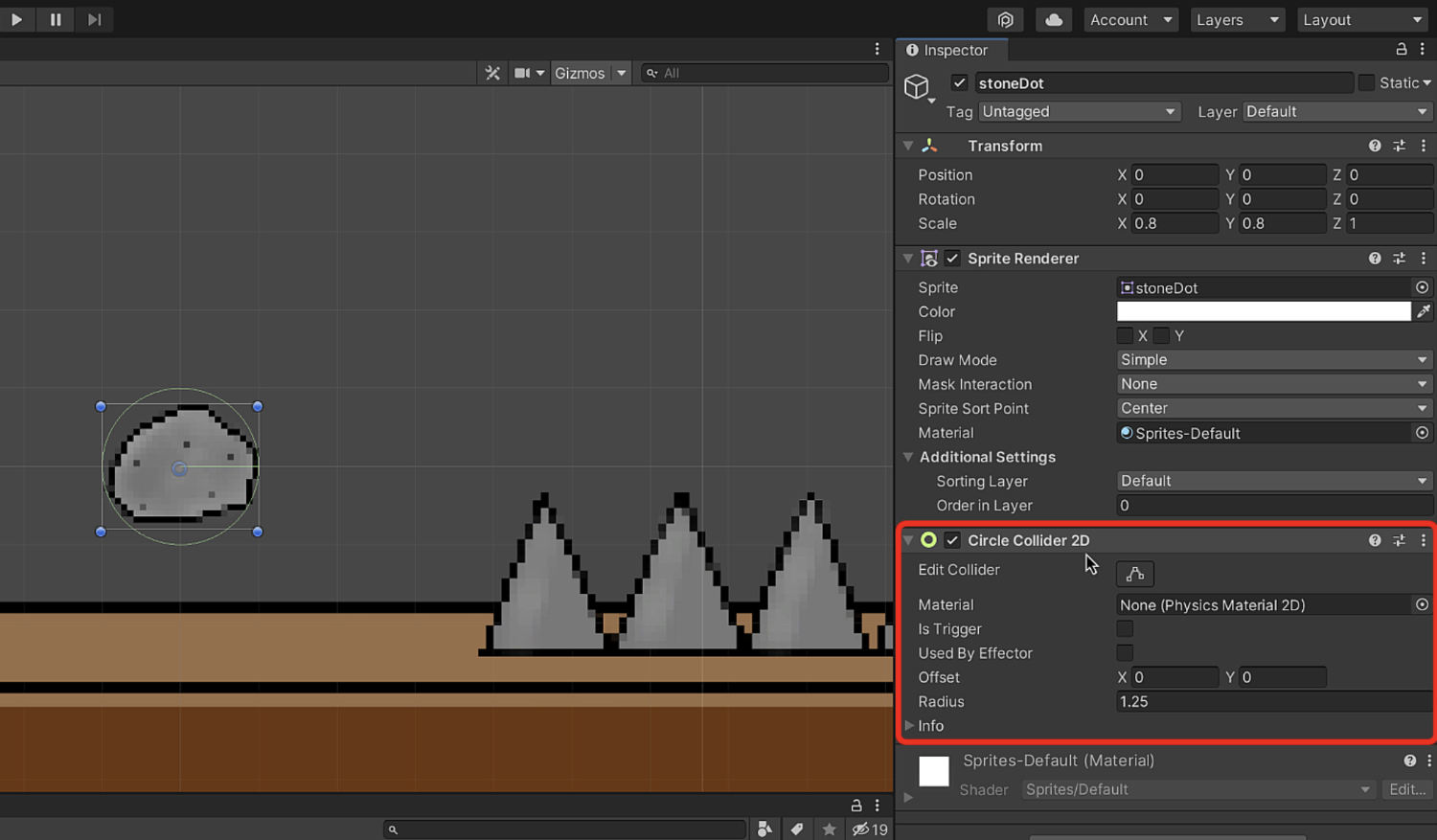Edit the collider Radius field 1.25
Viewport: 1437px width, 840px height.
tap(1274, 702)
